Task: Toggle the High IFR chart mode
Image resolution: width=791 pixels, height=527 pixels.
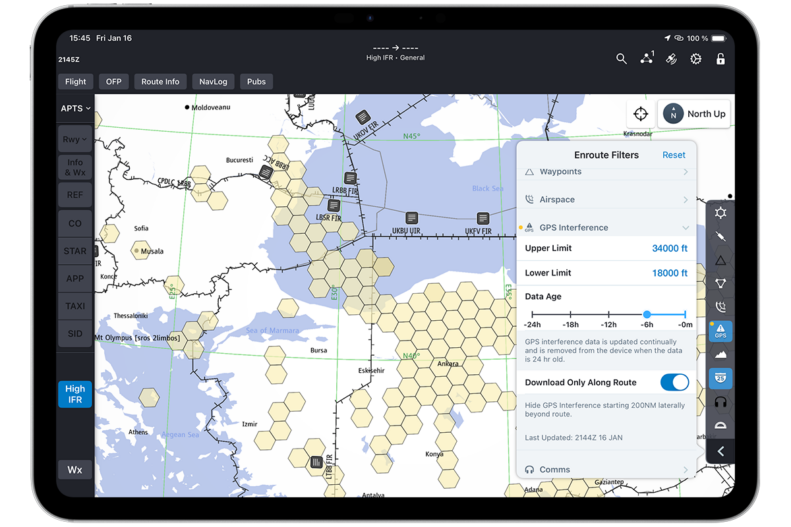Action: (x=75, y=394)
